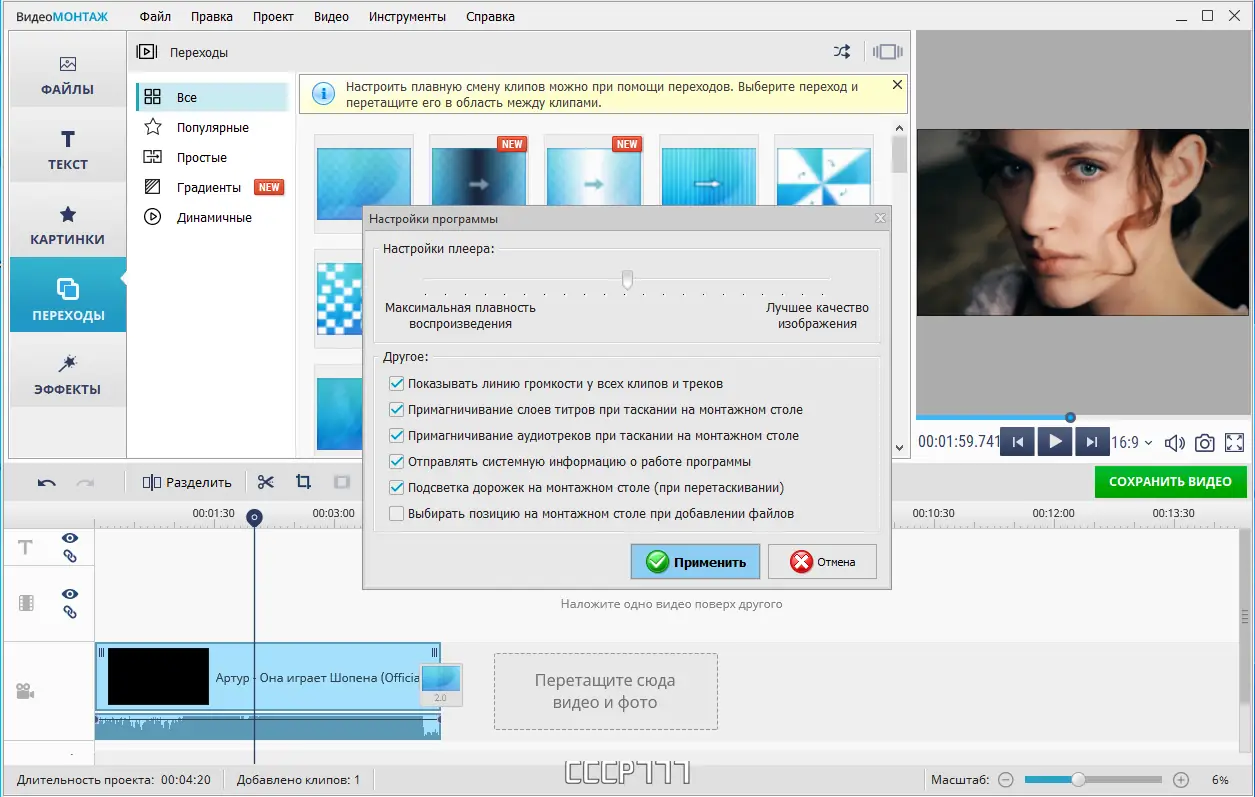Open the Справка menu

(x=490, y=17)
